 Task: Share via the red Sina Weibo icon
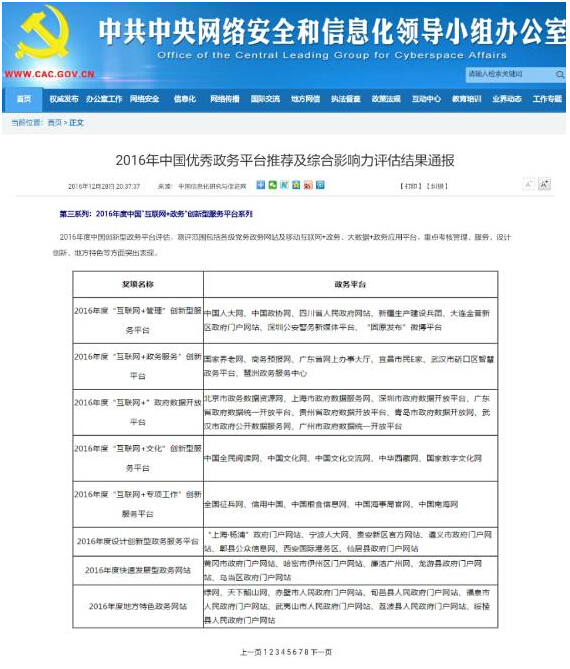pyautogui.click(x=308, y=185)
